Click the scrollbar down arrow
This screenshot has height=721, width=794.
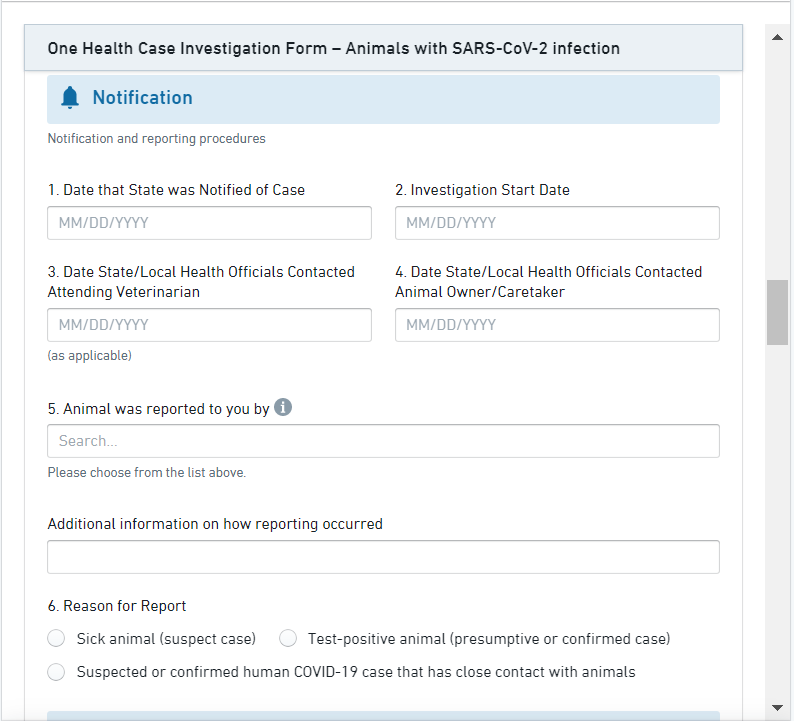tap(777, 708)
